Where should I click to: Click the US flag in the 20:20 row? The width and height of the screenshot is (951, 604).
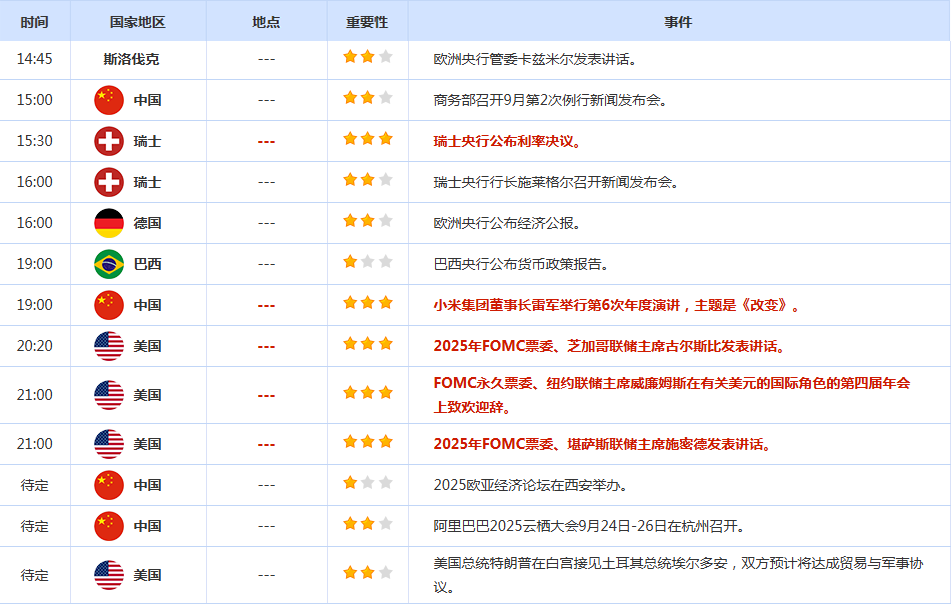point(109,346)
